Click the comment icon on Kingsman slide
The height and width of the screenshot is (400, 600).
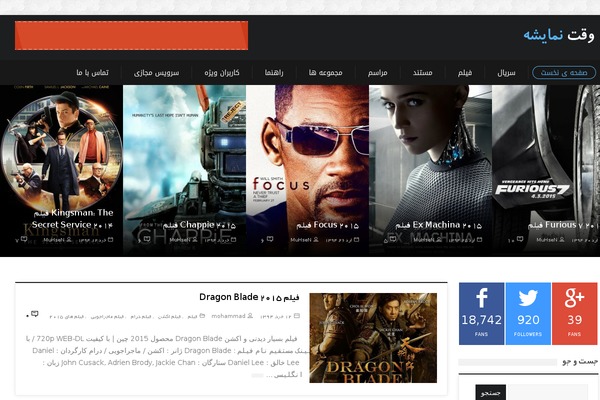[24, 239]
